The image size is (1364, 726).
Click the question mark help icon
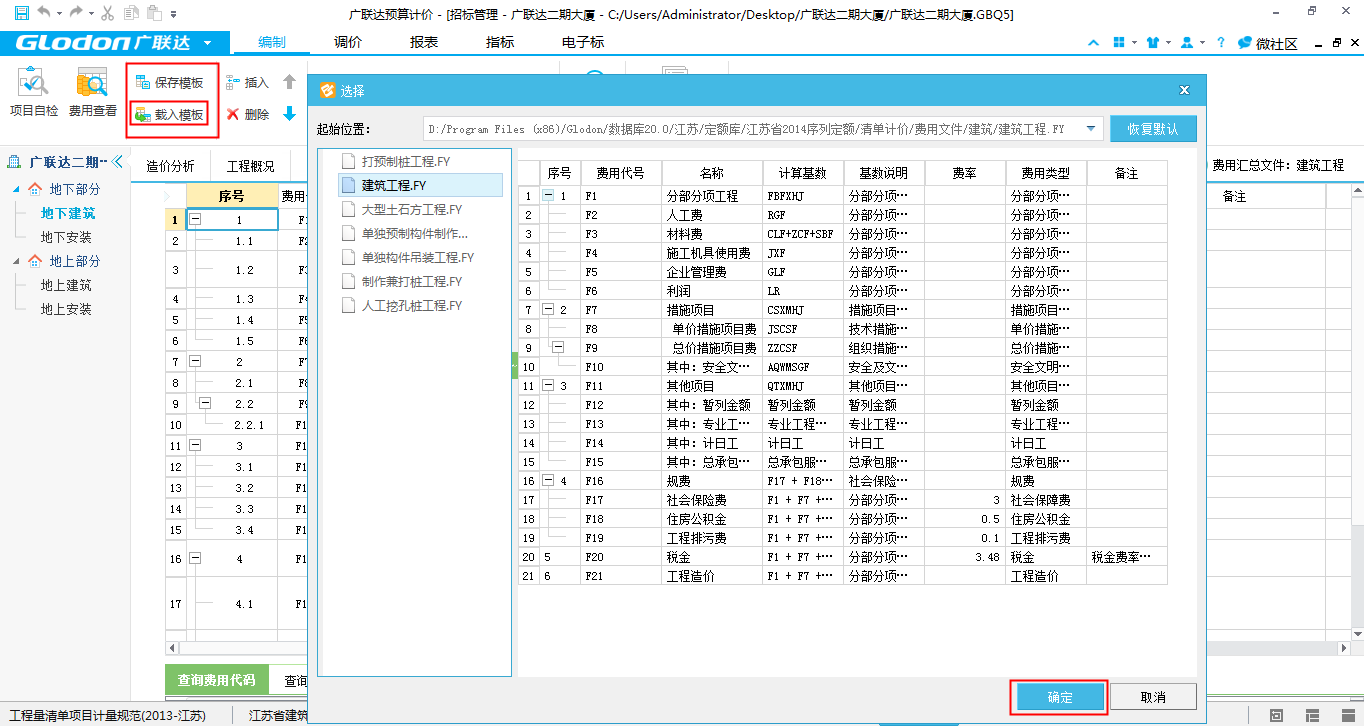(x=1221, y=43)
